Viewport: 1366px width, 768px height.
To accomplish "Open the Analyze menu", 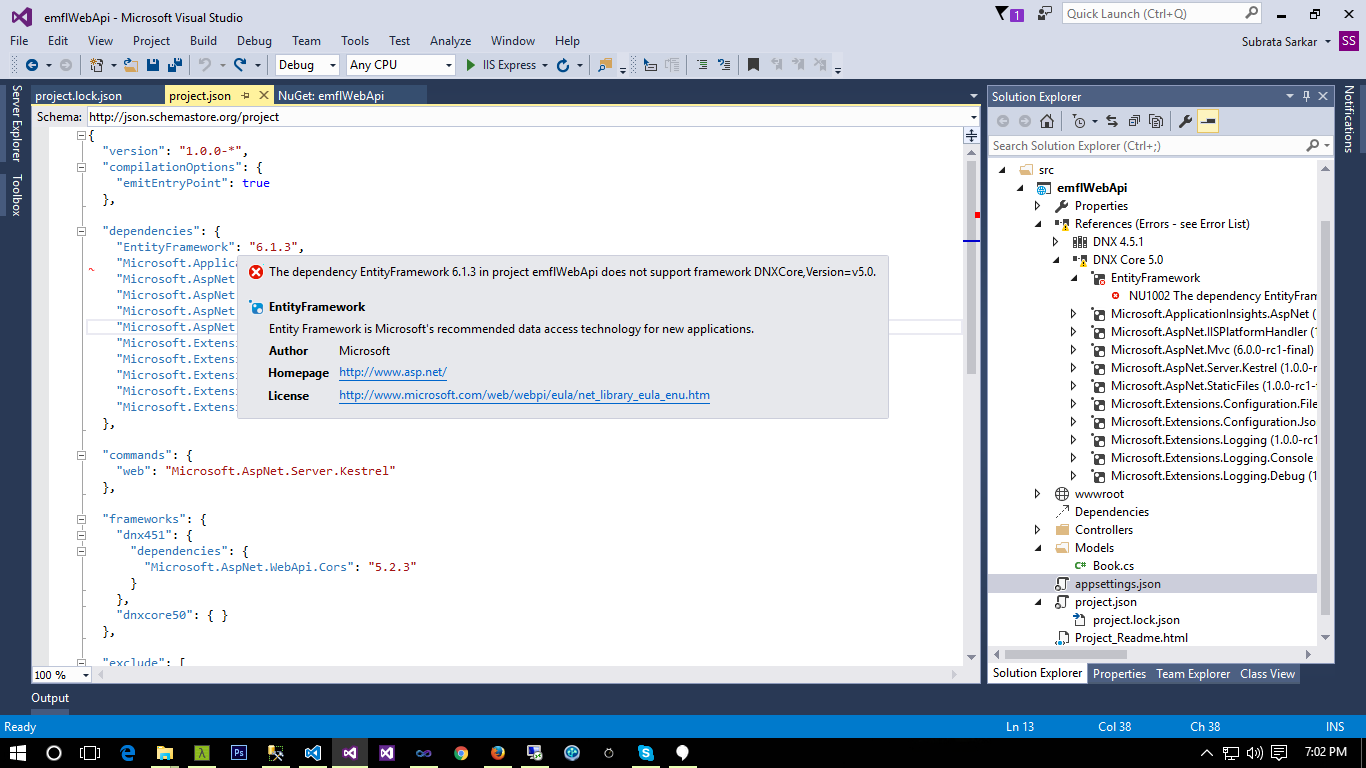I will pyautogui.click(x=450, y=41).
